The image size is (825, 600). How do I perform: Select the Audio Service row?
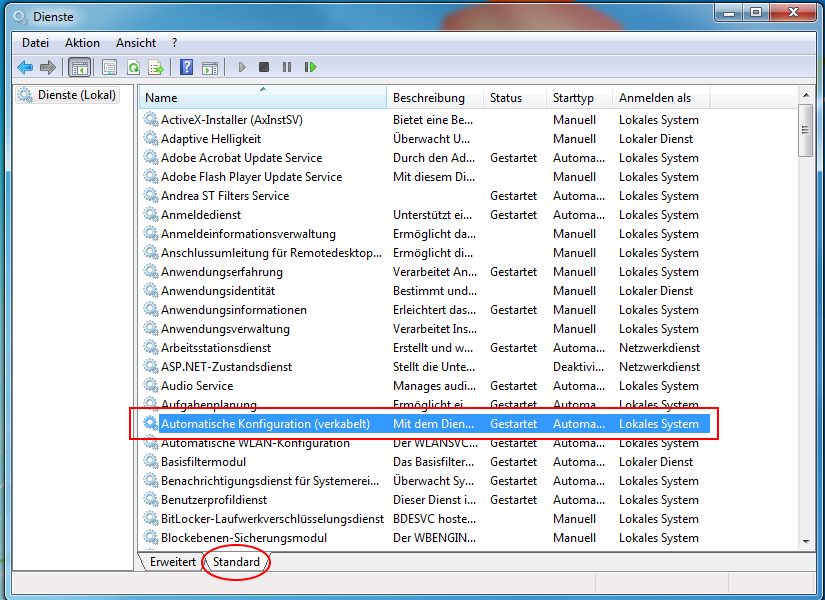click(x=197, y=386)
